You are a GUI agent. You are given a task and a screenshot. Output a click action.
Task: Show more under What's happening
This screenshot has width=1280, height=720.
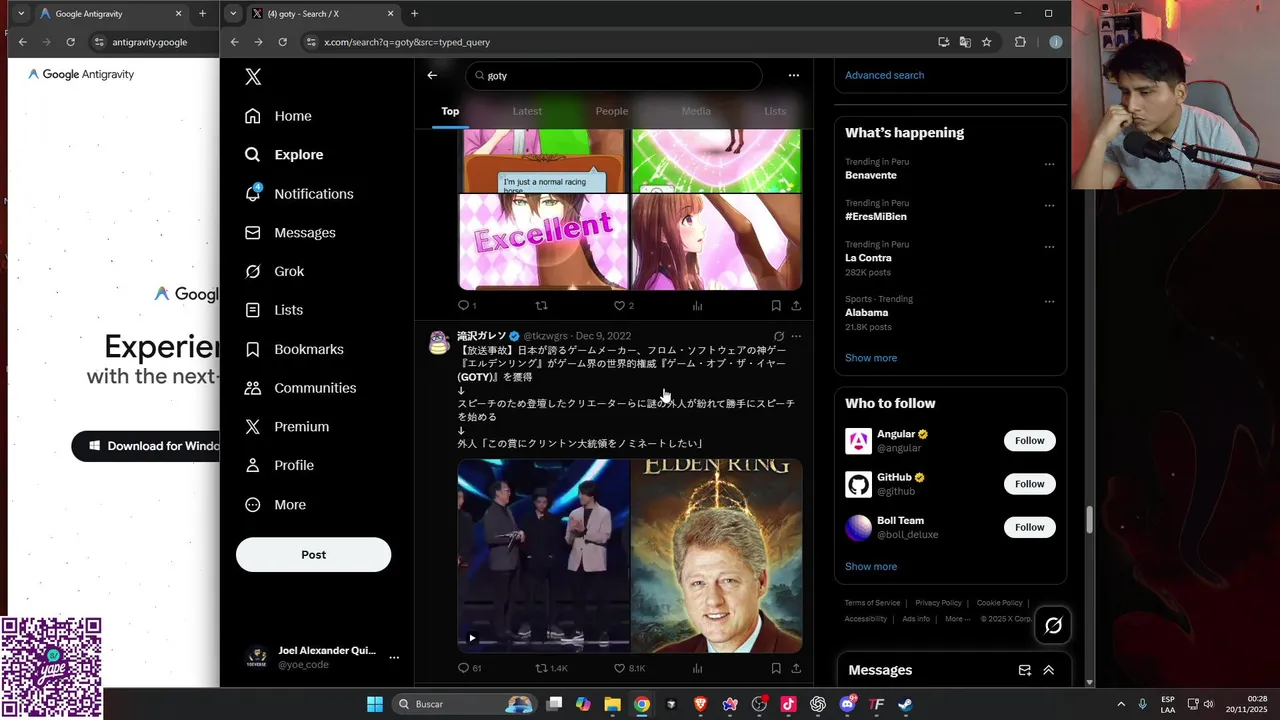coord(871,358)
